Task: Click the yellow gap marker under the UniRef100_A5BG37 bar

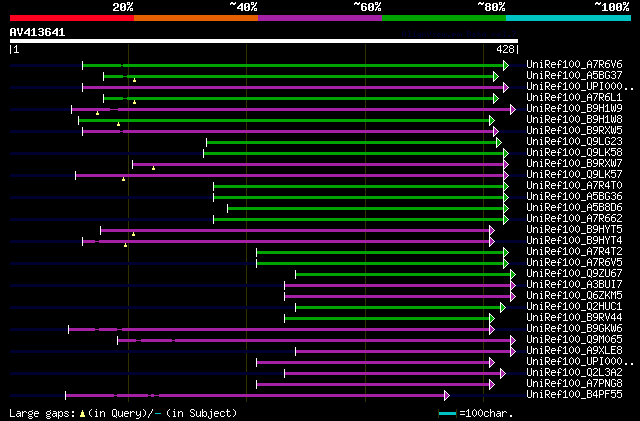Action: [x=134, y=80]
